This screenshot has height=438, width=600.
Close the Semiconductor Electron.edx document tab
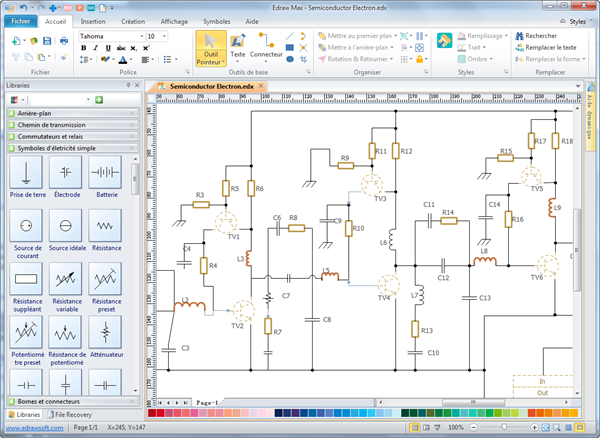point(261,86)
